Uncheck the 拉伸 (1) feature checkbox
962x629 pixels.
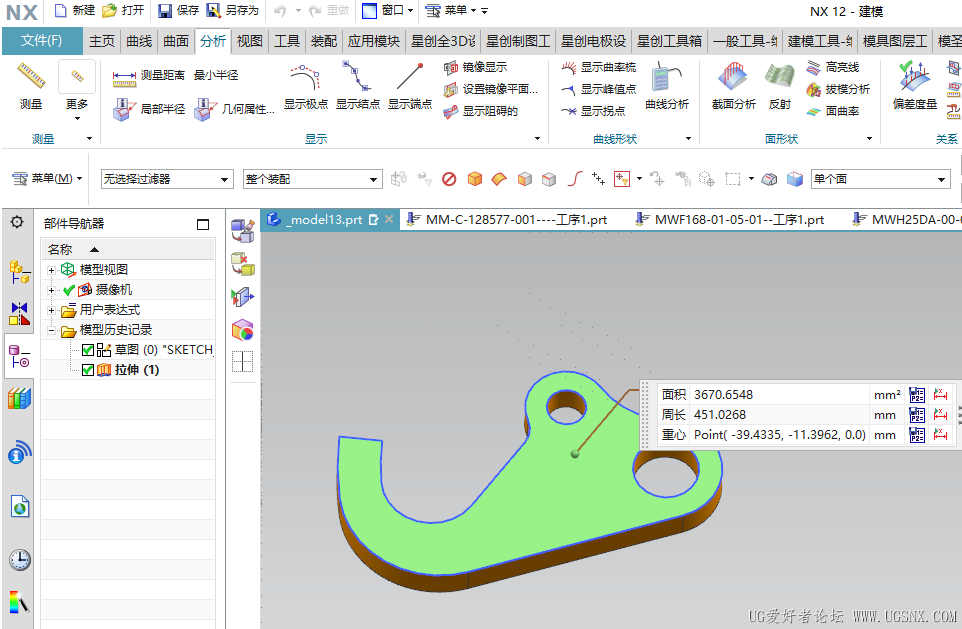[x=88, y=370]
